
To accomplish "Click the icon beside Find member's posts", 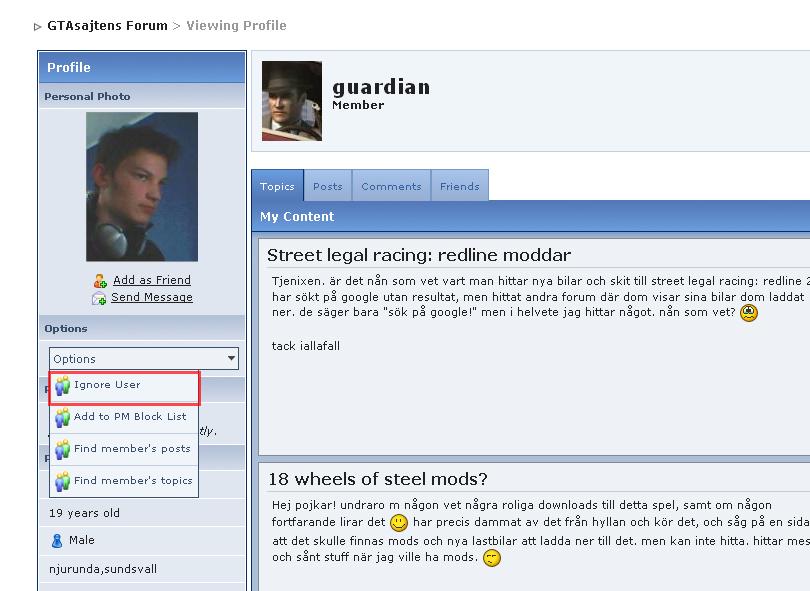I will [x=63, y=449].
